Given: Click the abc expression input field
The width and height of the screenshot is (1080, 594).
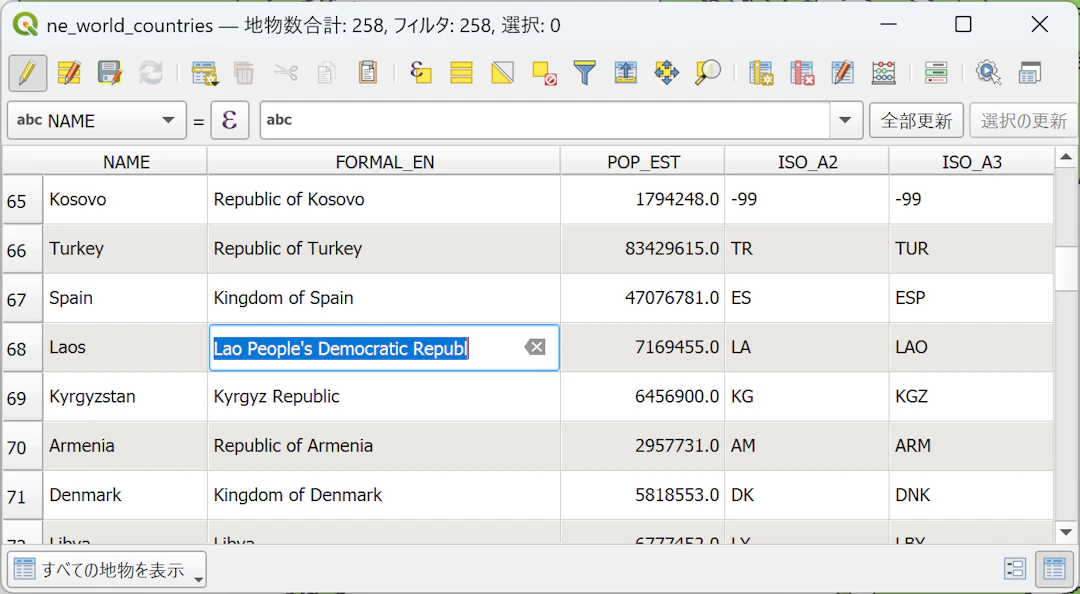Looking at the screenshot, I should pyautogui.click(x=544, y=121).
